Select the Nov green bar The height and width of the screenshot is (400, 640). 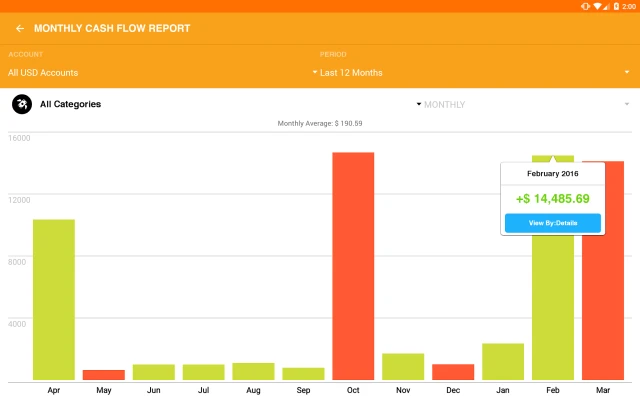tap(403, 367)
